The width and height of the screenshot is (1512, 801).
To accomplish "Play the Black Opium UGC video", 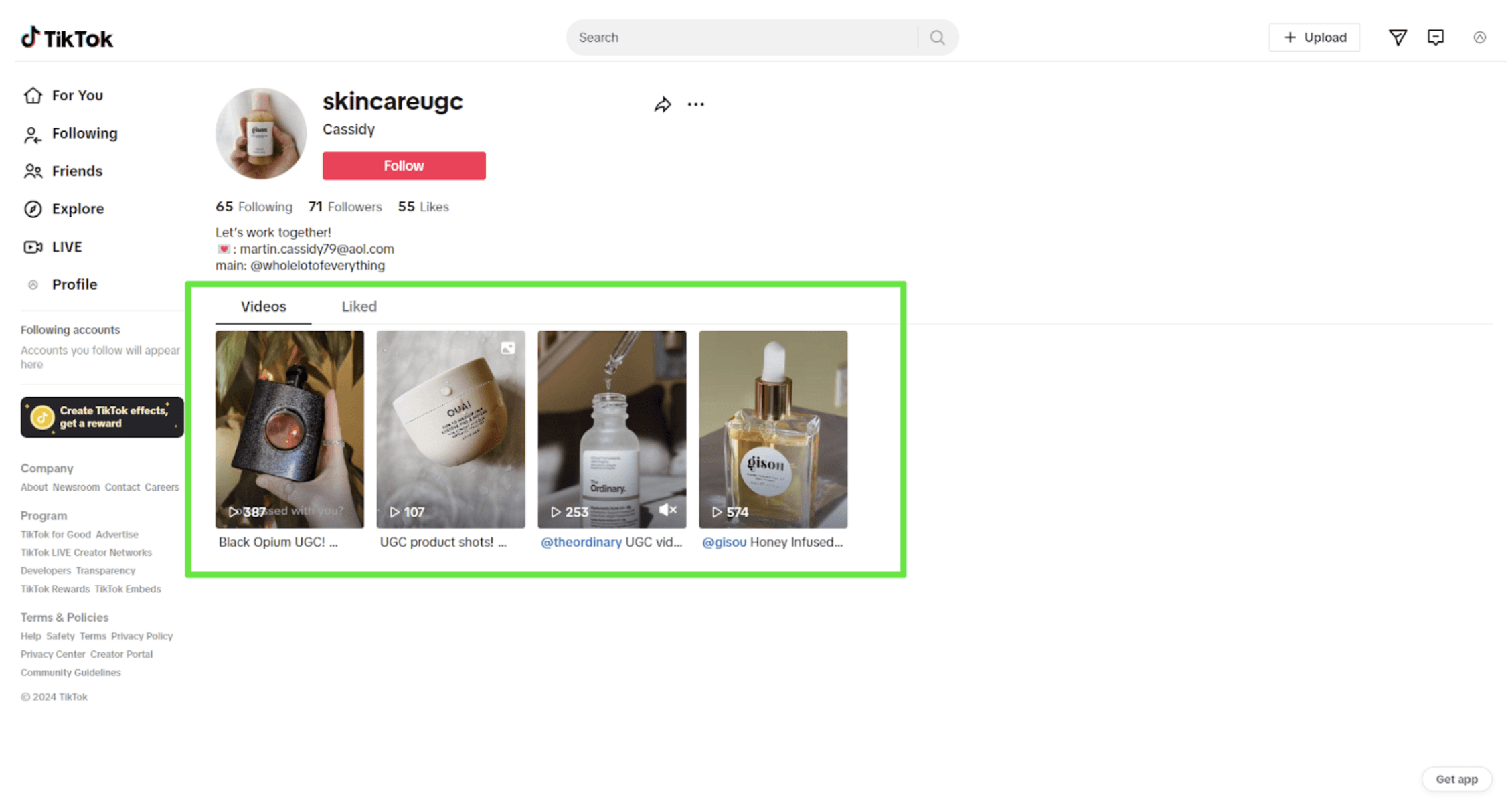I will pyautogui.click(x=290, y=429).
